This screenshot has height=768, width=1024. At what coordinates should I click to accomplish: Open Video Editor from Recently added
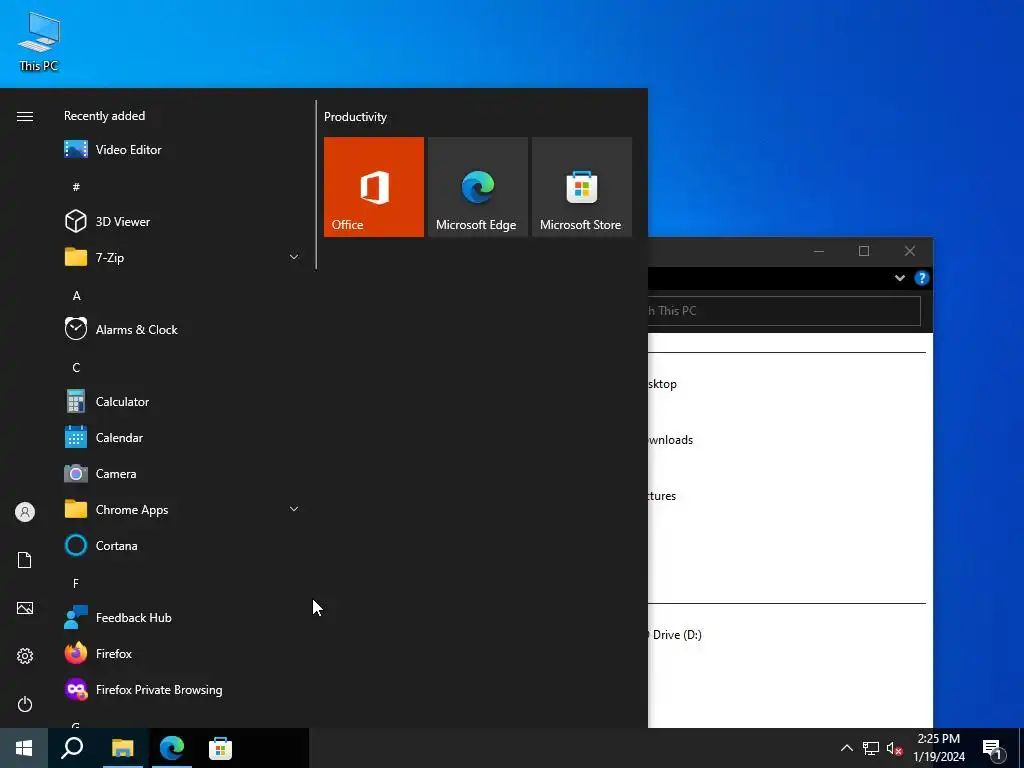(183, 150)
